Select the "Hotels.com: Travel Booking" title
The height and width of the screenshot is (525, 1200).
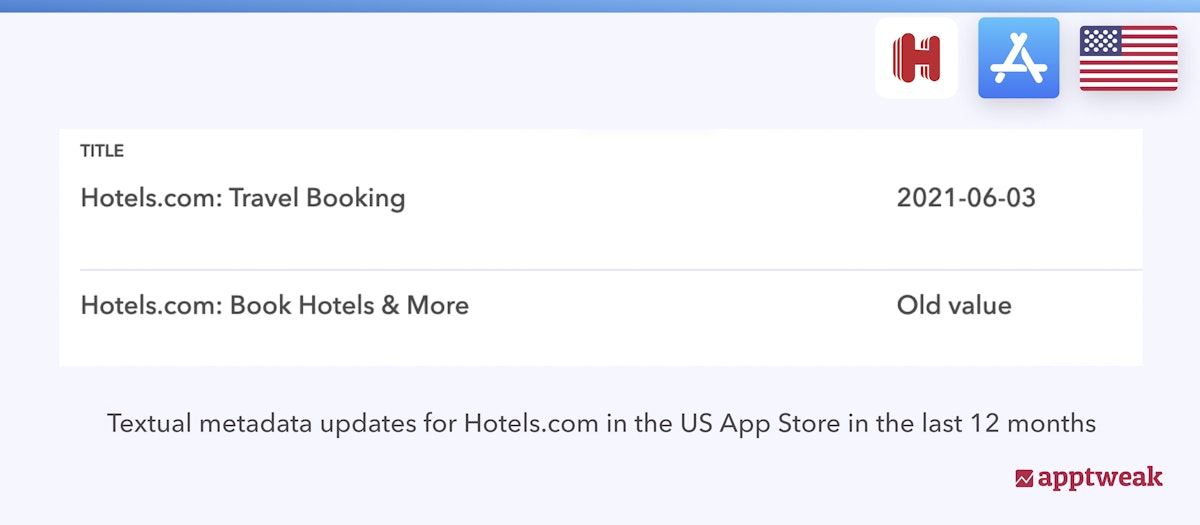[x=242, y=198]
